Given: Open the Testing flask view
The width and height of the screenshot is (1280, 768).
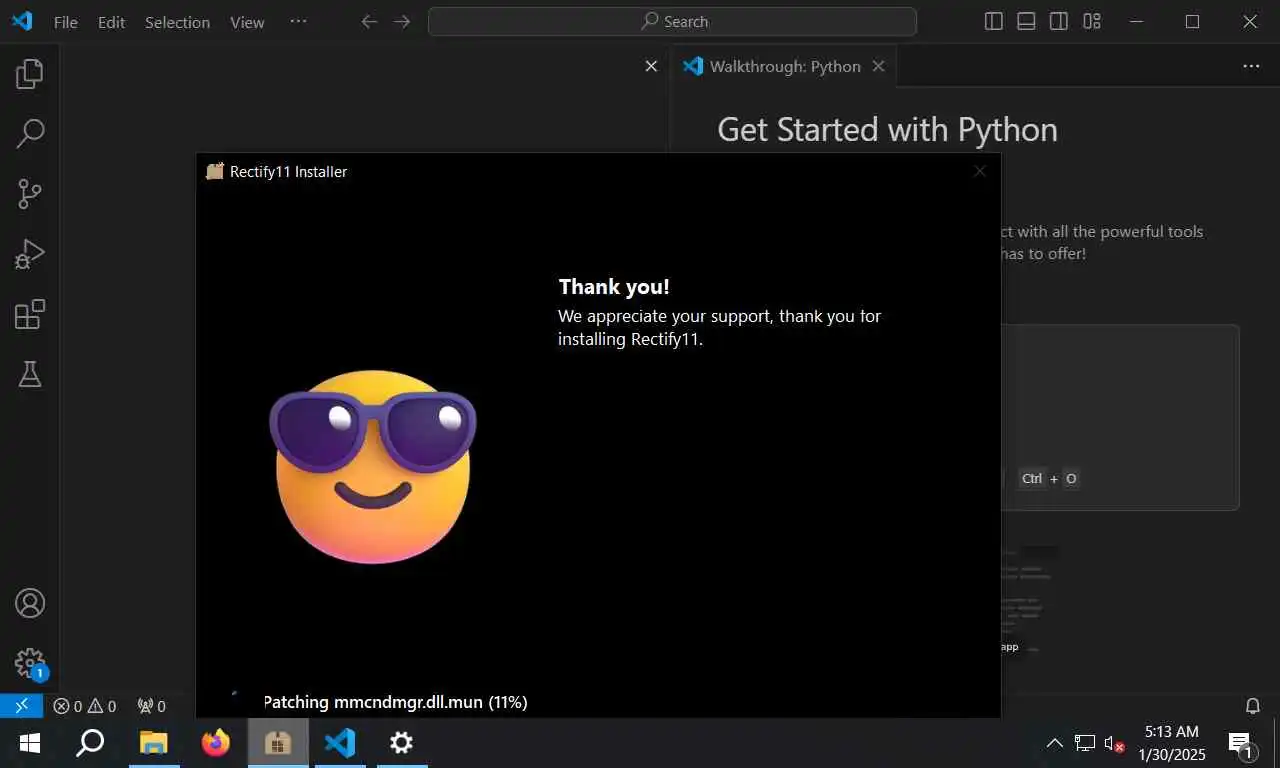Looking at the screenshot, I should [x=30, y=374].
